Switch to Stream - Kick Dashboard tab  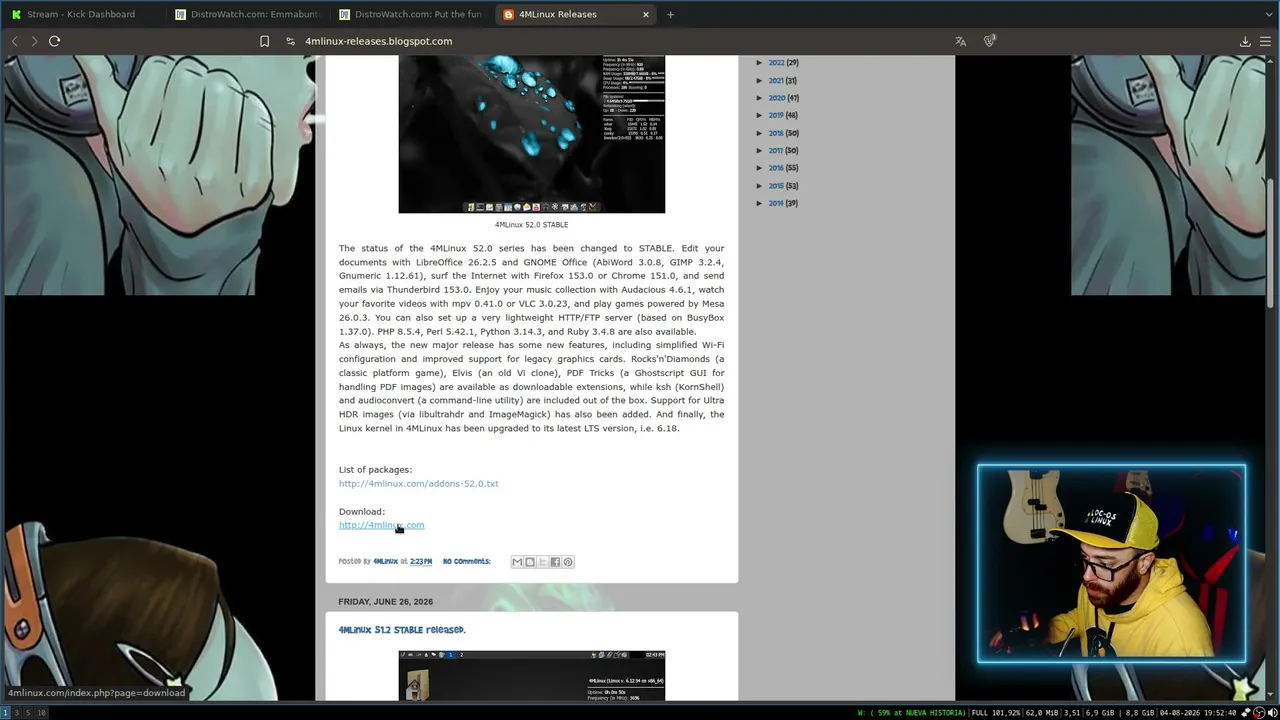(82, 14)
